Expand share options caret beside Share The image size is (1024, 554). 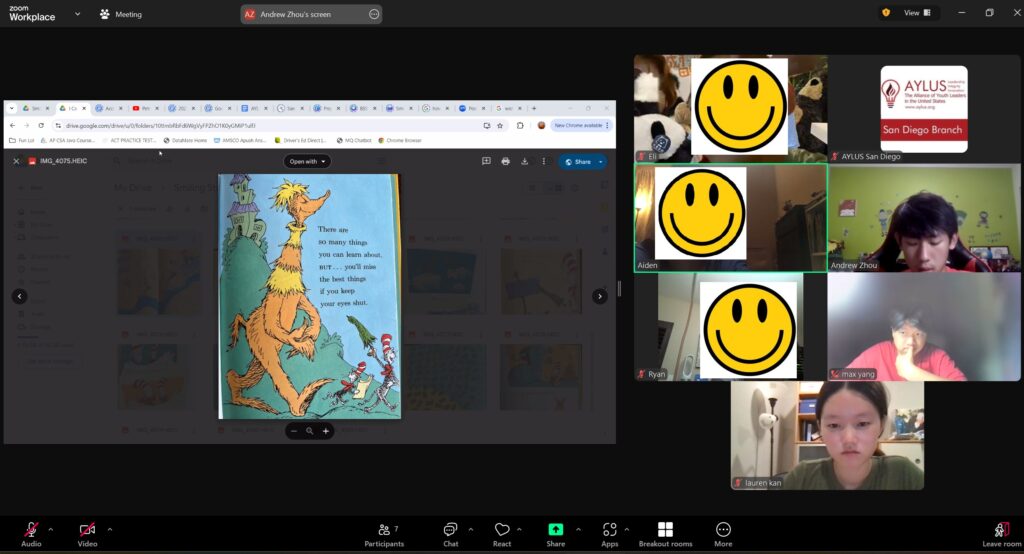(x=578, y=529)
